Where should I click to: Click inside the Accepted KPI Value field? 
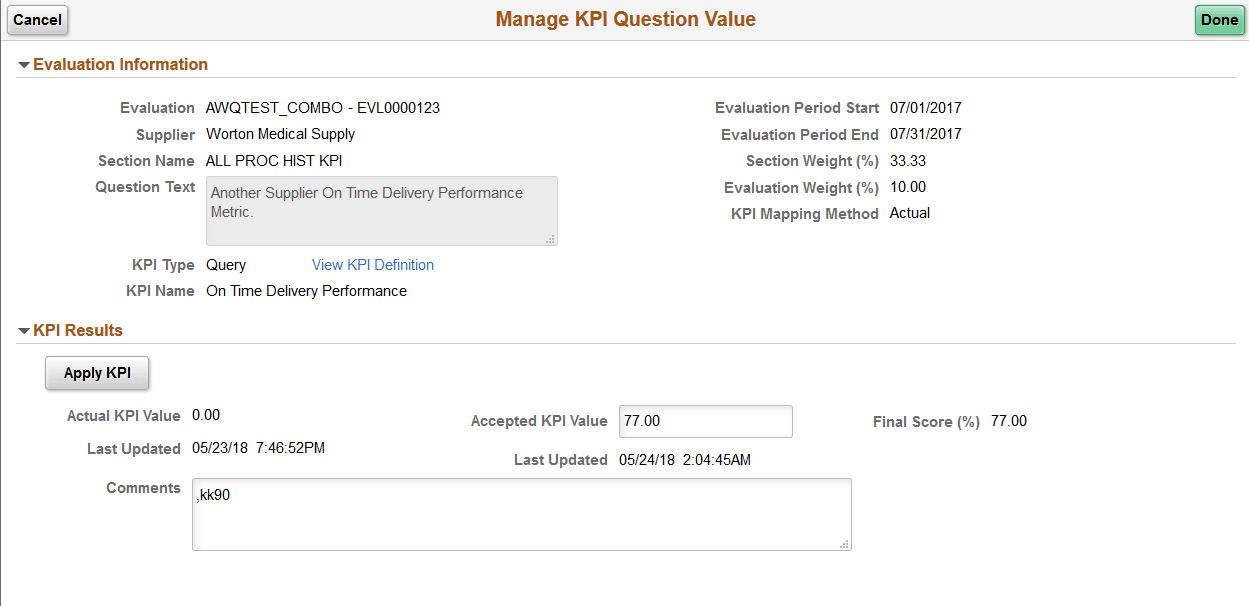pos(705,421)
